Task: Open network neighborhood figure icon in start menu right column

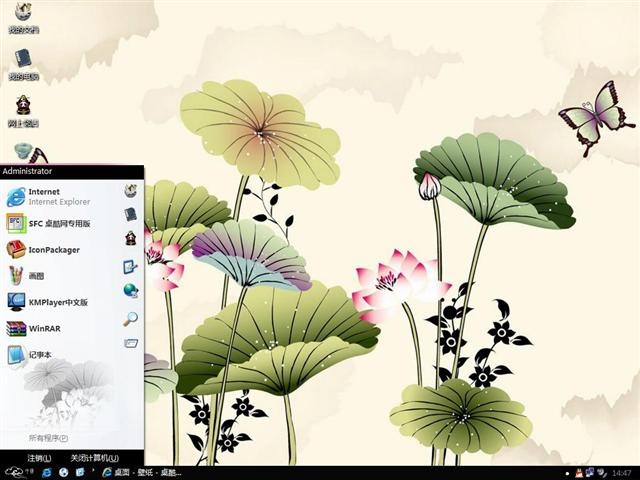Action: click(131, 238)
